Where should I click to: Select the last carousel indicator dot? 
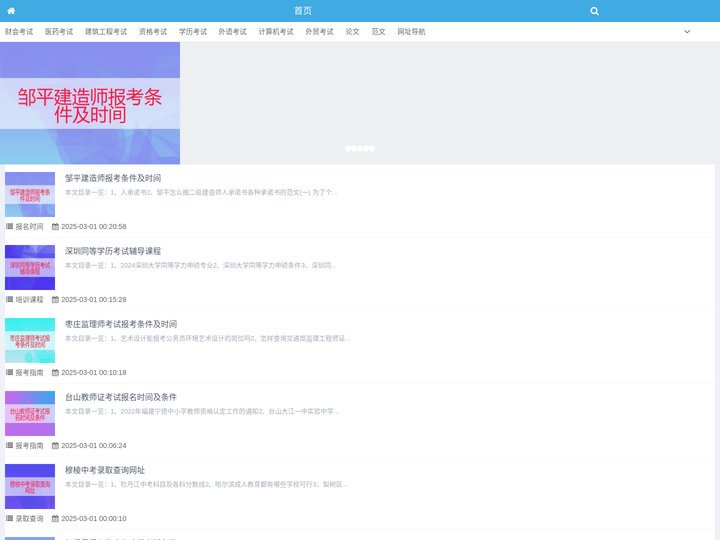tap(372, 148)
